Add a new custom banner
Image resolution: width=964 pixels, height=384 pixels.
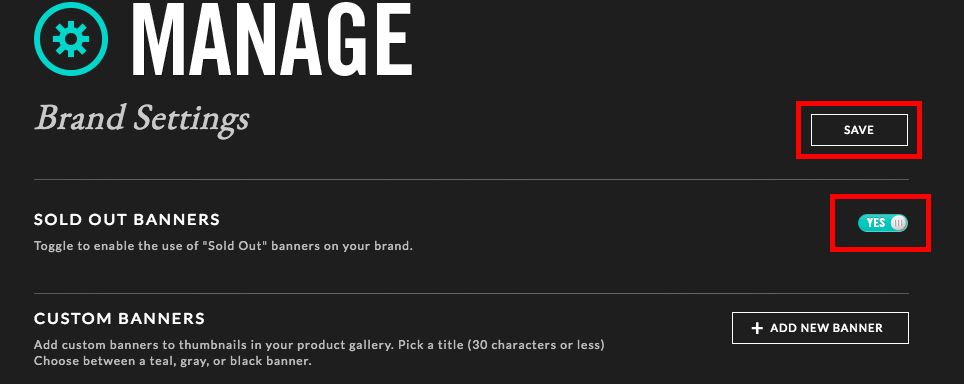click(820, 328)
